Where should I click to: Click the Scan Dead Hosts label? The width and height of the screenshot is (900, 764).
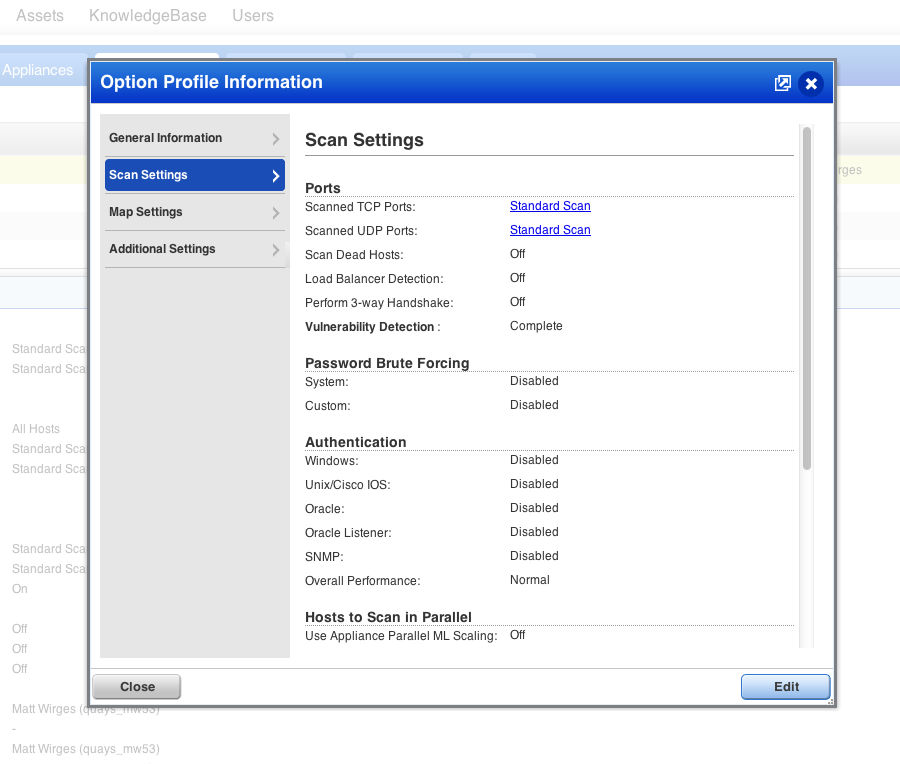(x=354, y=255)
